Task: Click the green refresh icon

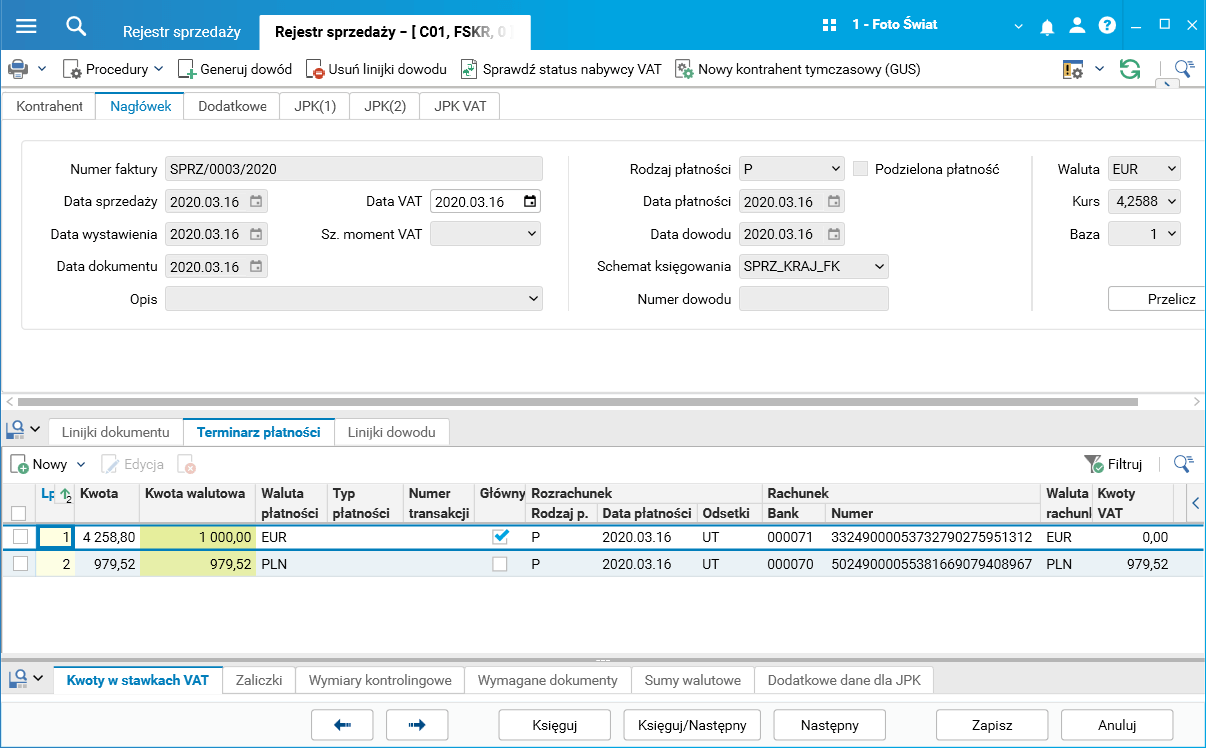Action: [1130, 69]
